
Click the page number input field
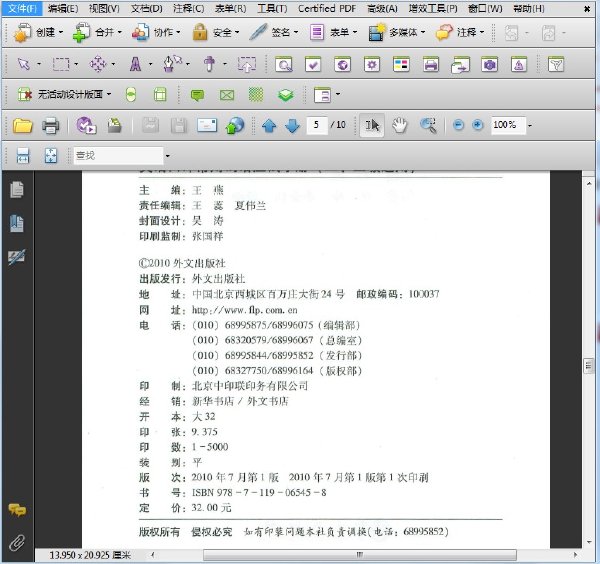click(317, 125)
